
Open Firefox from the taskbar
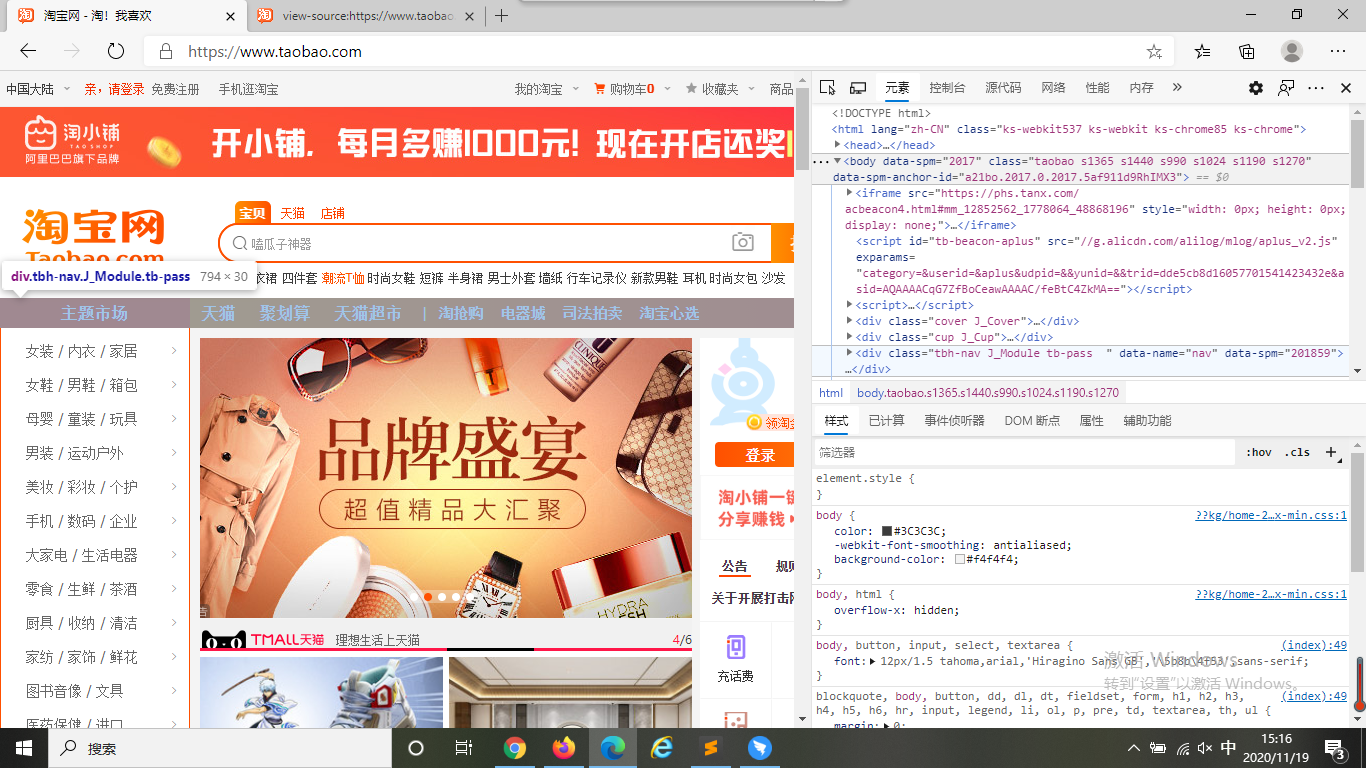[x=564, y=748]
